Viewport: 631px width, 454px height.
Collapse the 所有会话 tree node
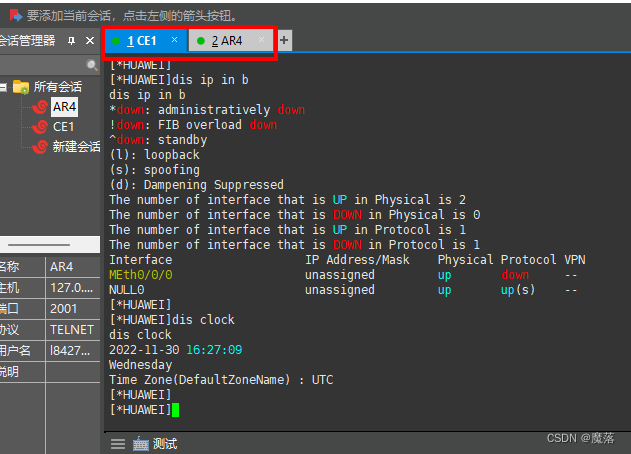coord(4,87)
